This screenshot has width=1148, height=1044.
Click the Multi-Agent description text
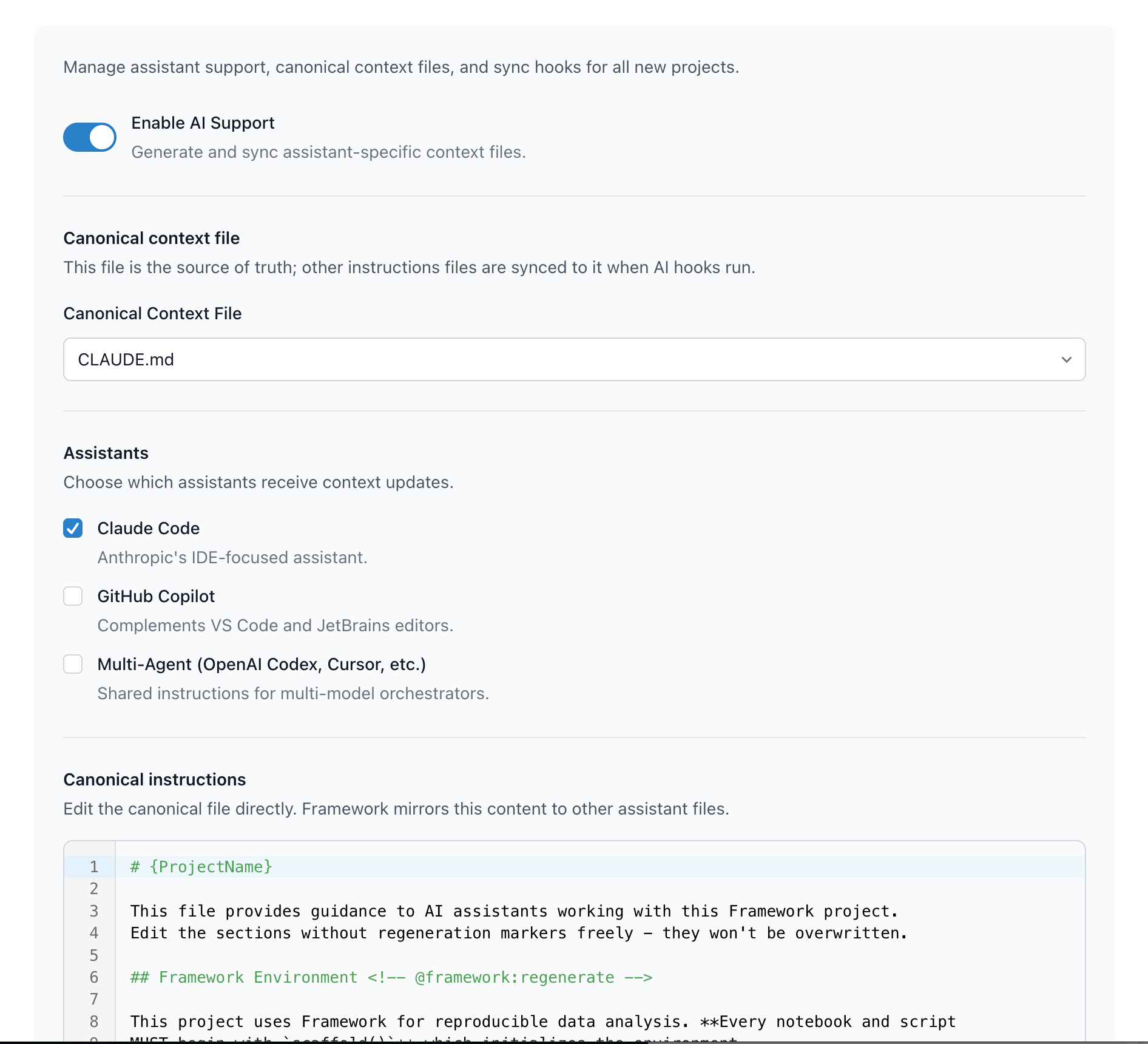[x=293, y=693]
